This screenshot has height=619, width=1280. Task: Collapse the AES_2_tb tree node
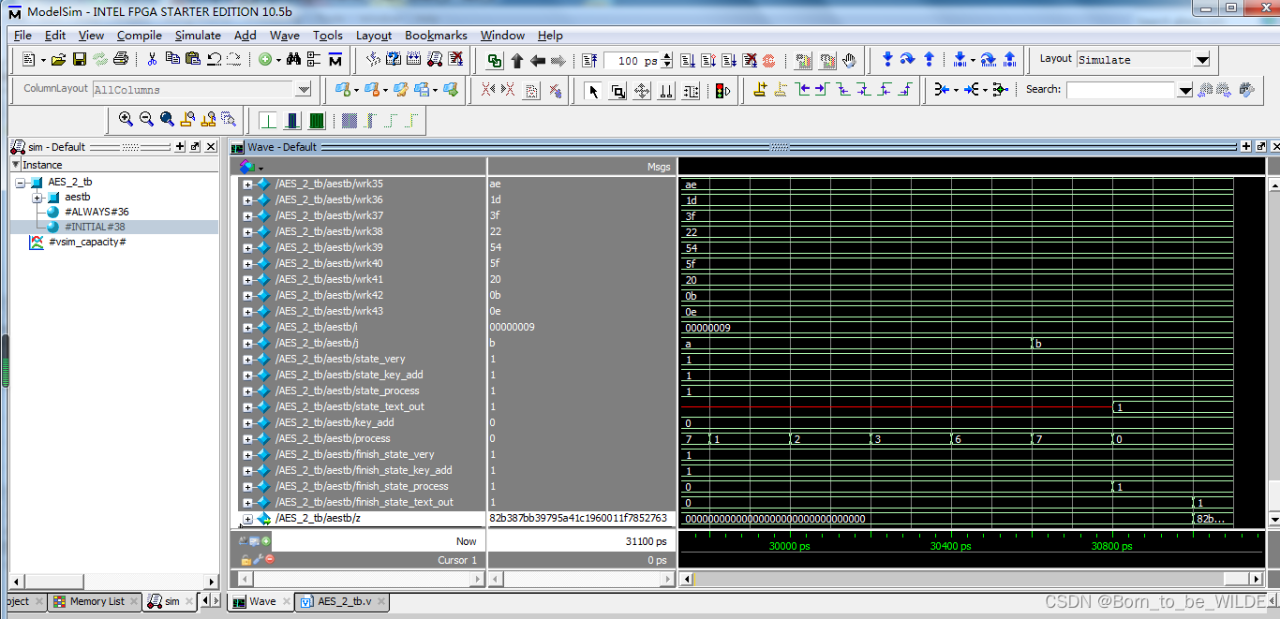coord(20,182)
